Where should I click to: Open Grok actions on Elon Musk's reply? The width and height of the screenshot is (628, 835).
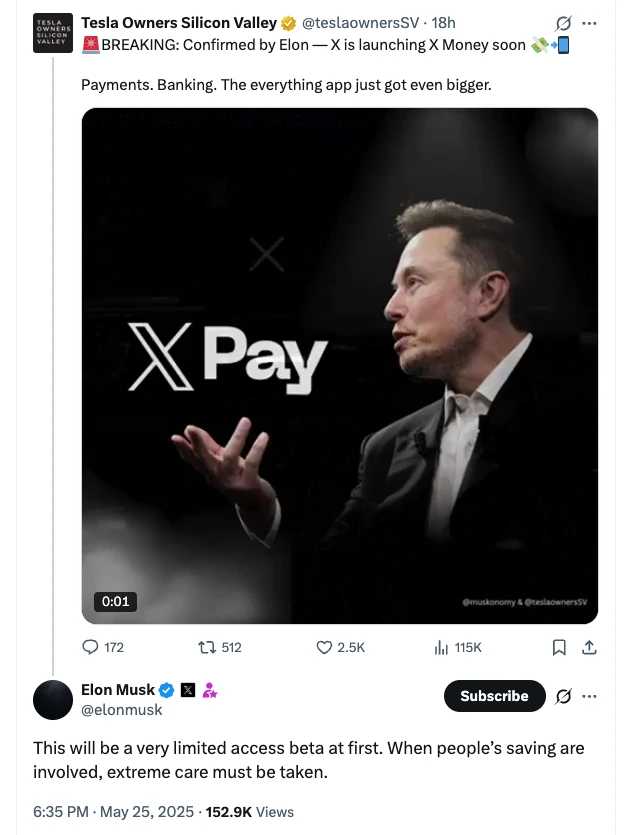click(x=563, y=696)
